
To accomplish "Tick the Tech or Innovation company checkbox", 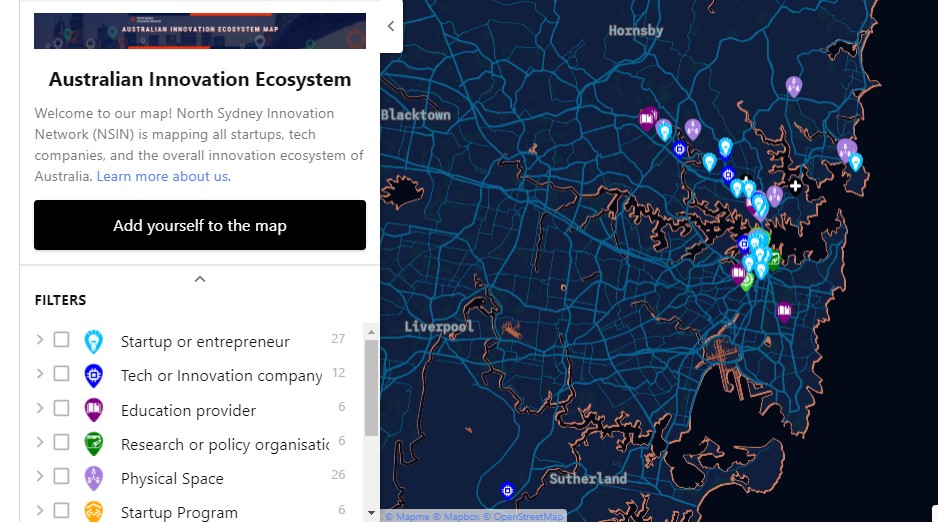I will coord(61,374).
